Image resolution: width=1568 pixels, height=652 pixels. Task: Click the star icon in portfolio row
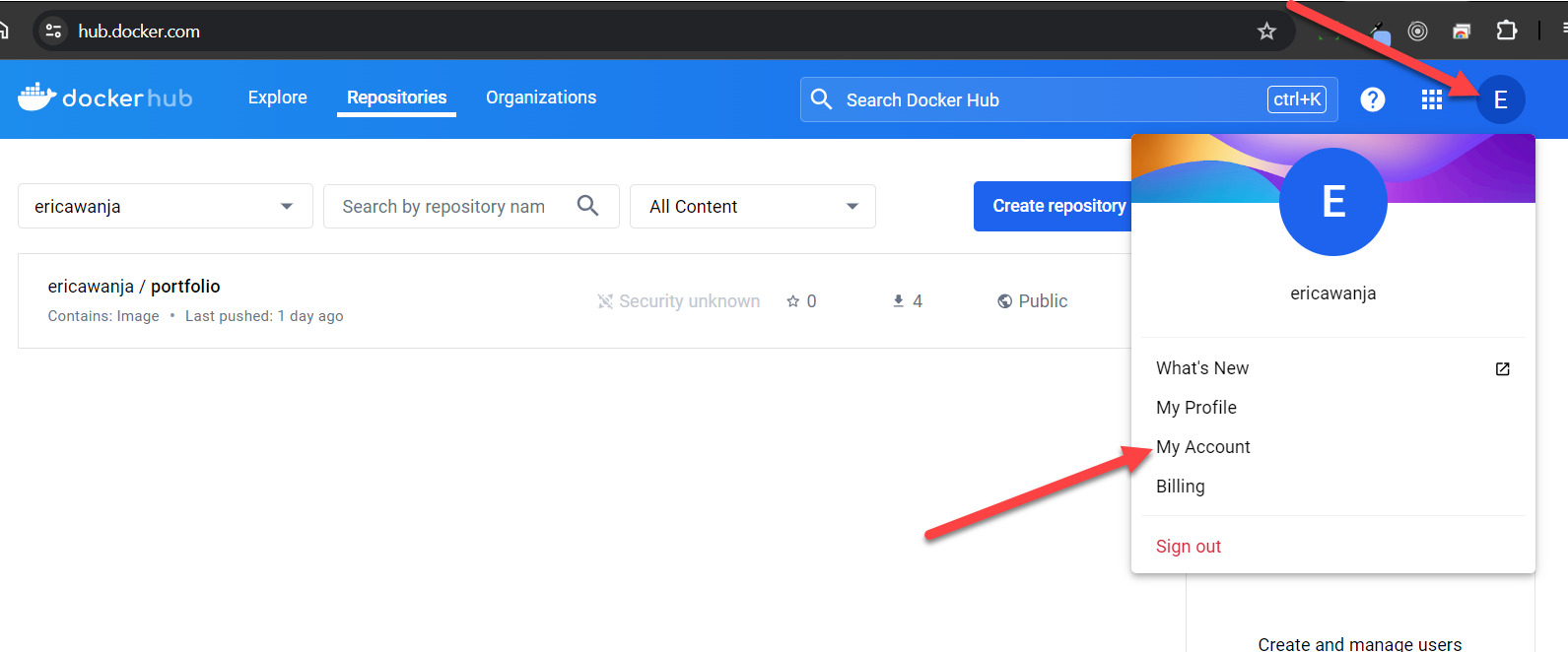[792, 301]
